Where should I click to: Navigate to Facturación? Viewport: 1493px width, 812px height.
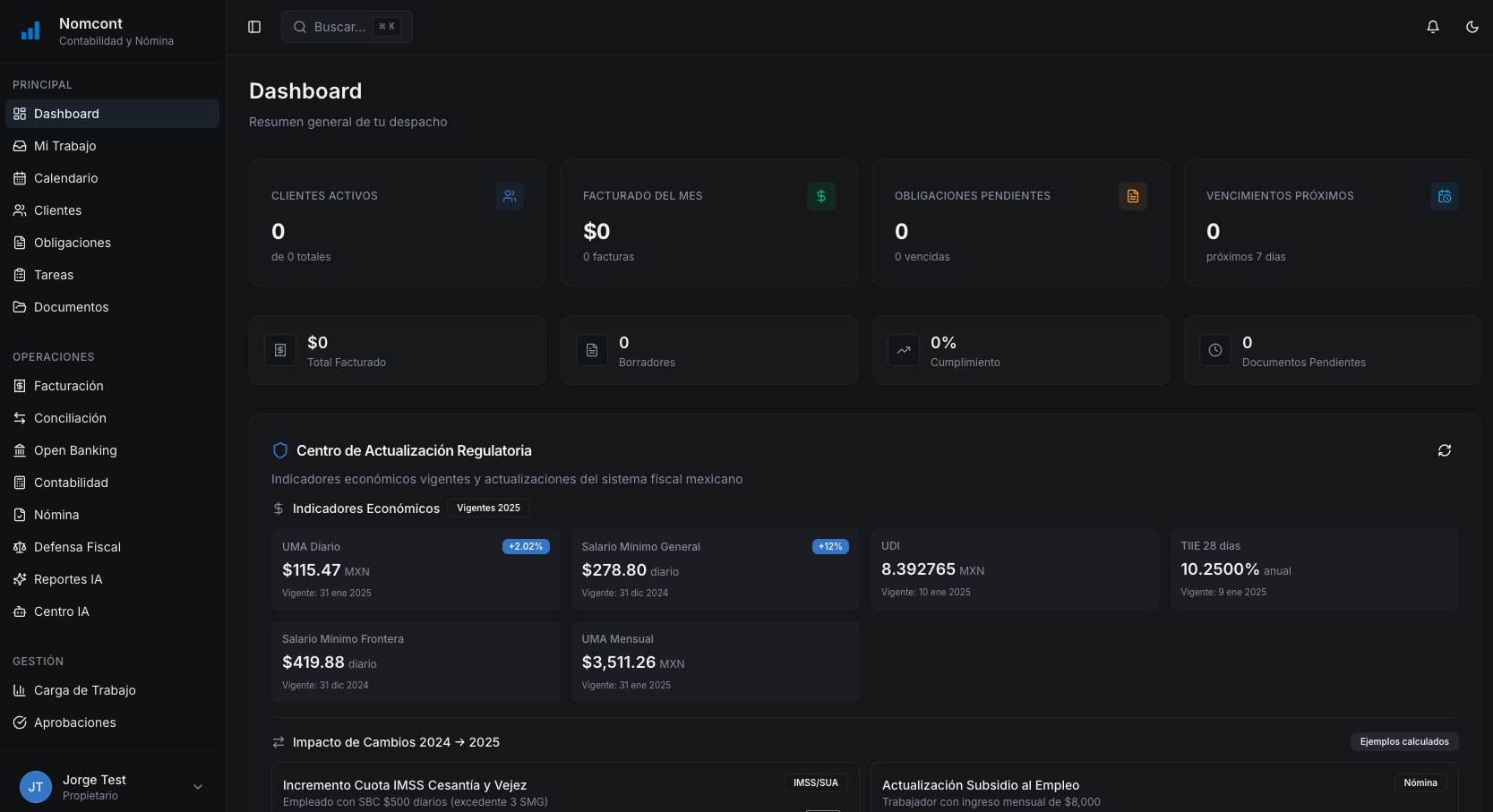tap(69, 386)
